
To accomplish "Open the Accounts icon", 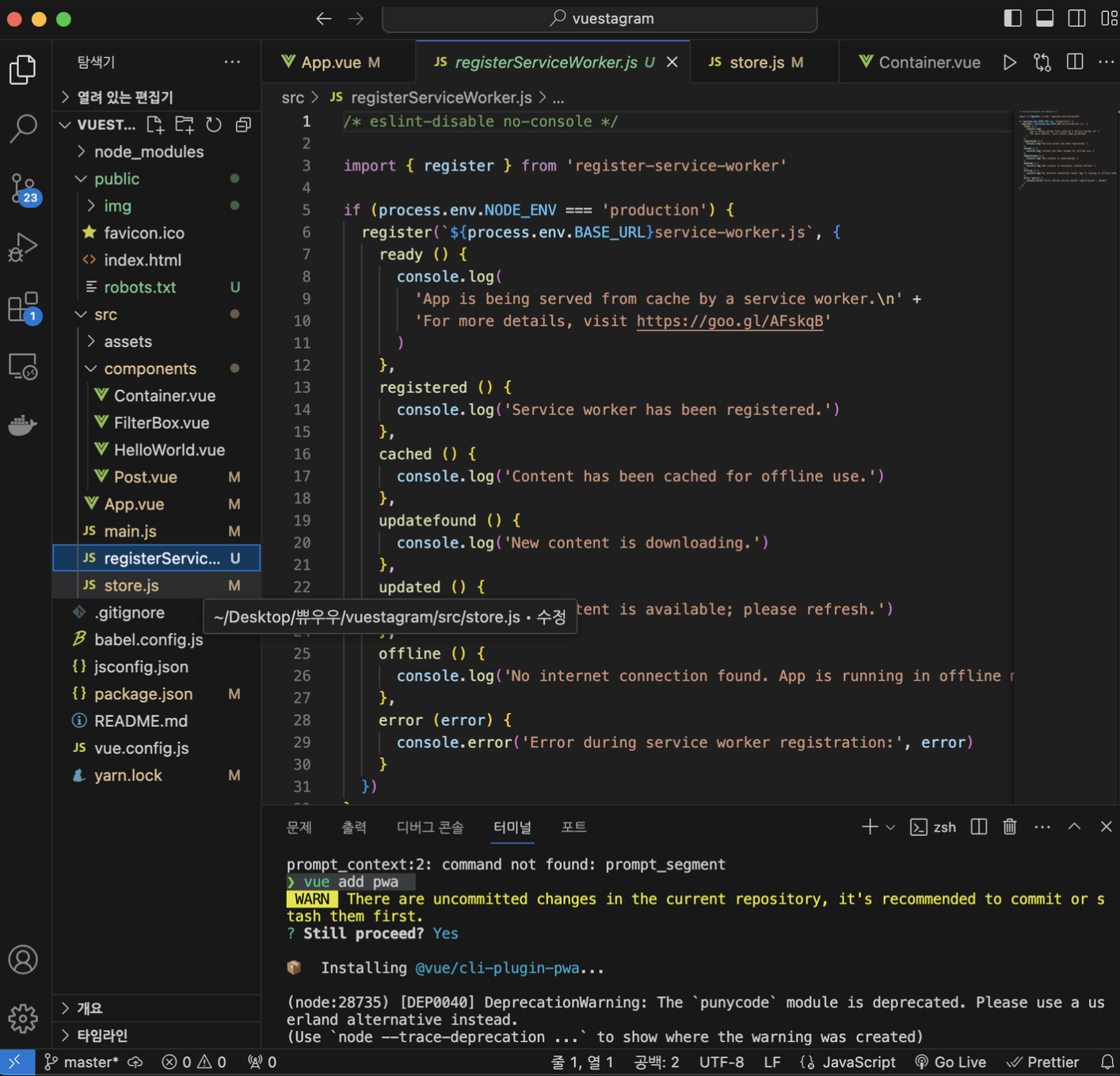I will pyautogui.click(x=23, y=960).
